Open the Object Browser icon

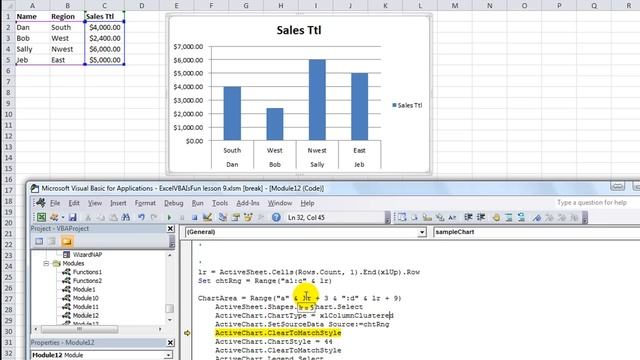[248, 218]
